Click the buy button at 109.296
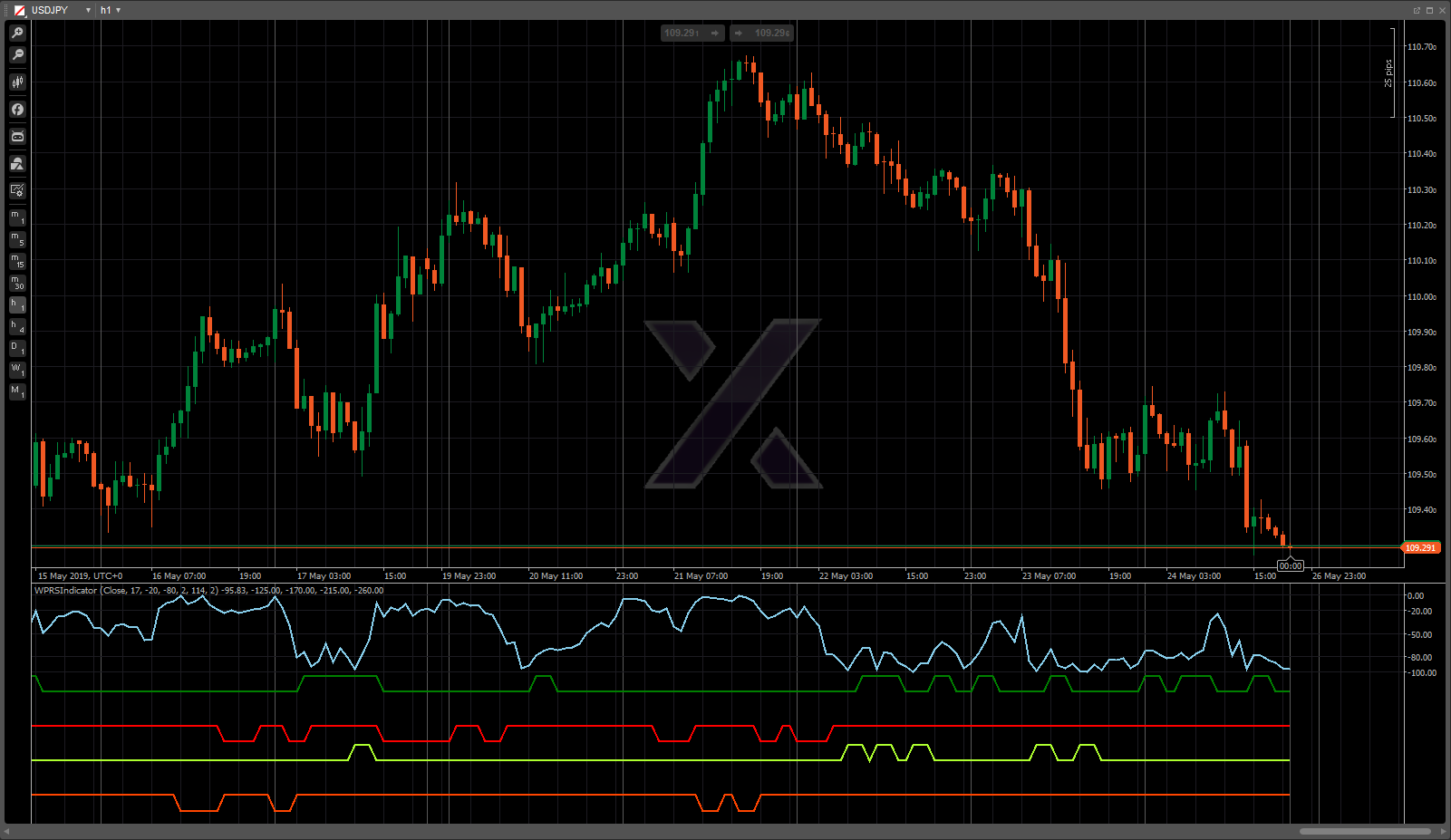 pos(761,34)
